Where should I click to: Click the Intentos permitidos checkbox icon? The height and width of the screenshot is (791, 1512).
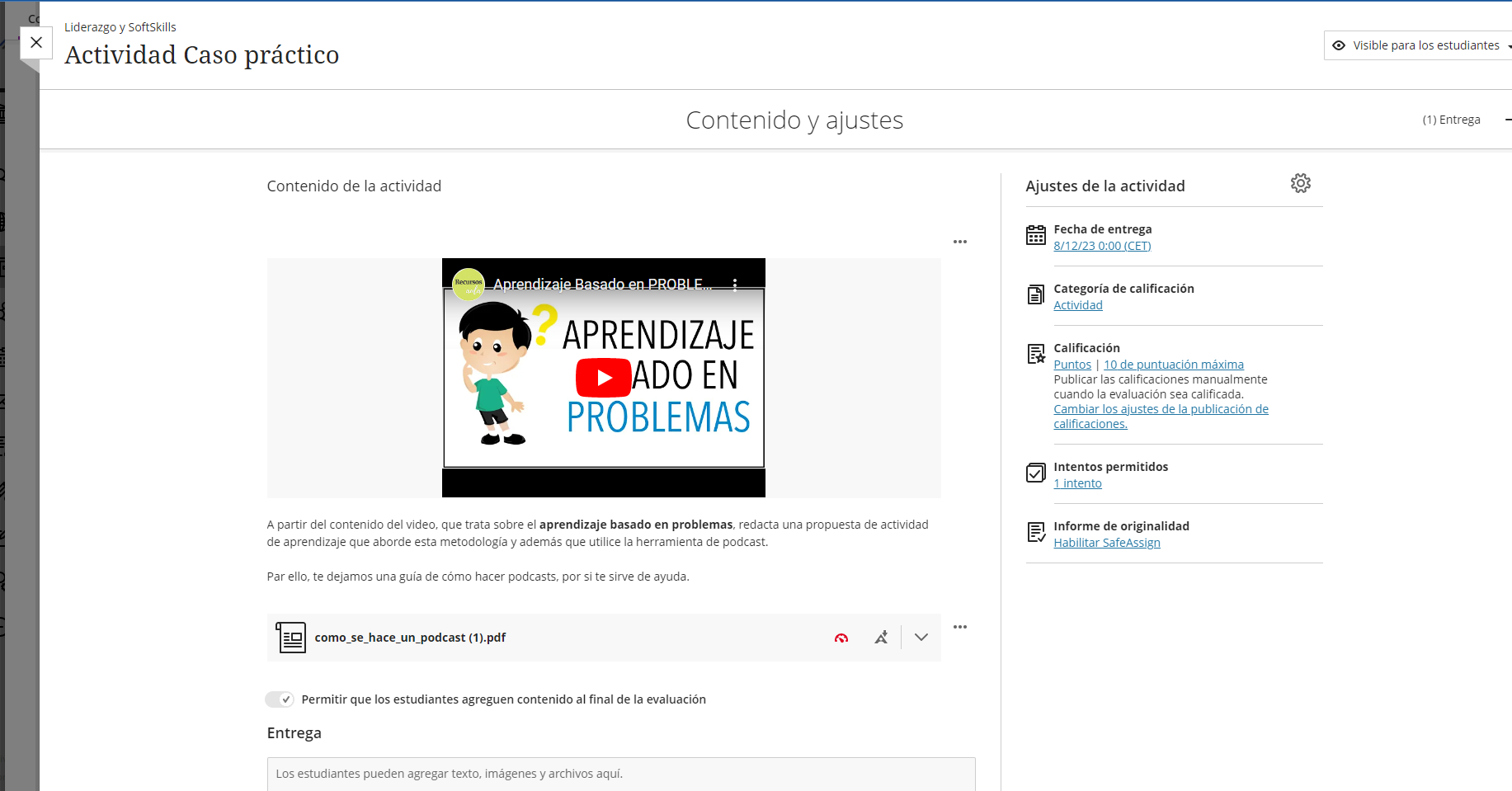tap(1036, 473)
